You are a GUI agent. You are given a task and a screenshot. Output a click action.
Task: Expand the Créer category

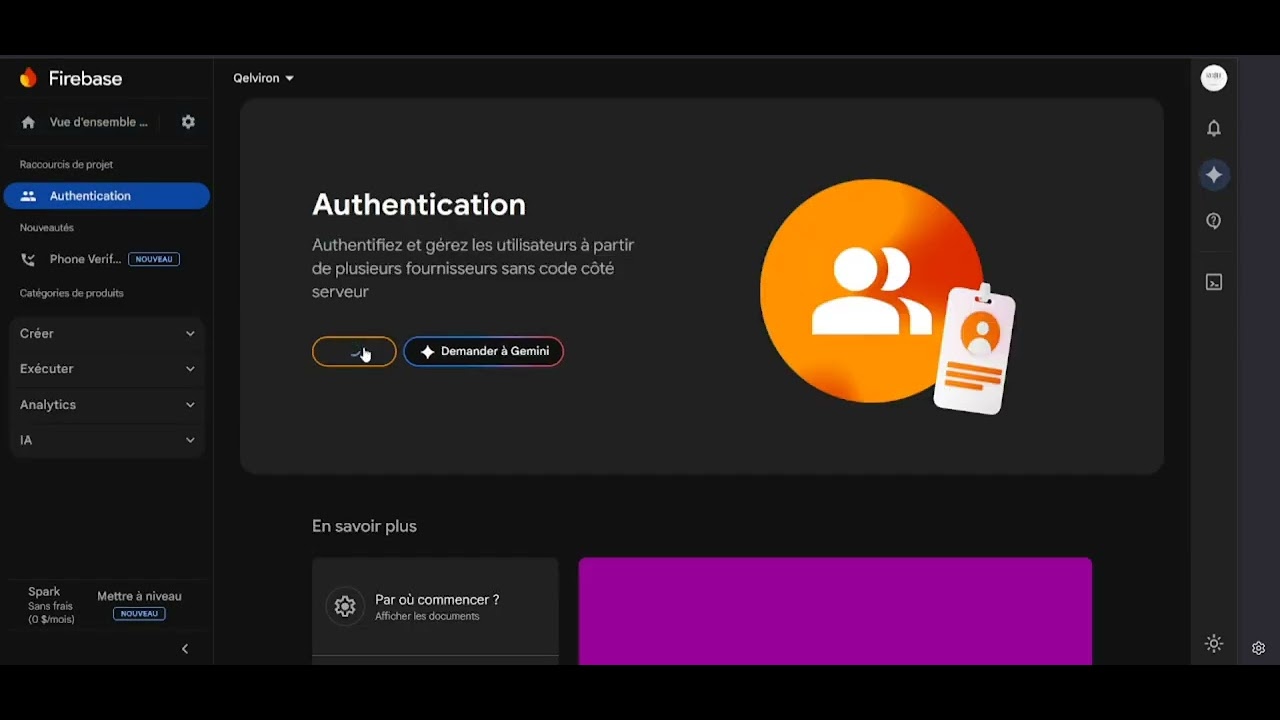click(107, 333)
